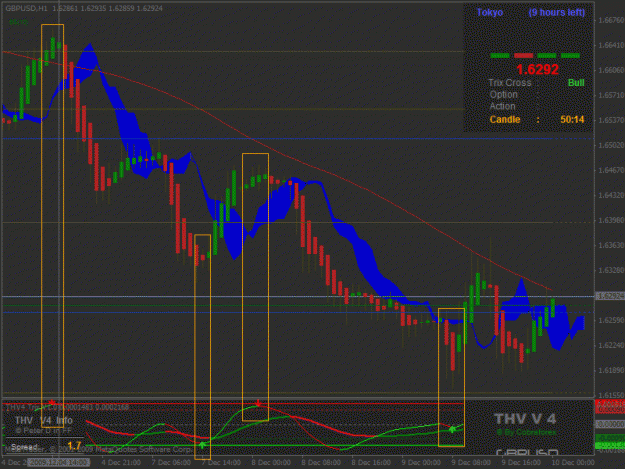Image resolution: width=625 pixels, height=469 pixels.
Task: Click the 9 Dec 16:00 time label
Action: [521, 463]
